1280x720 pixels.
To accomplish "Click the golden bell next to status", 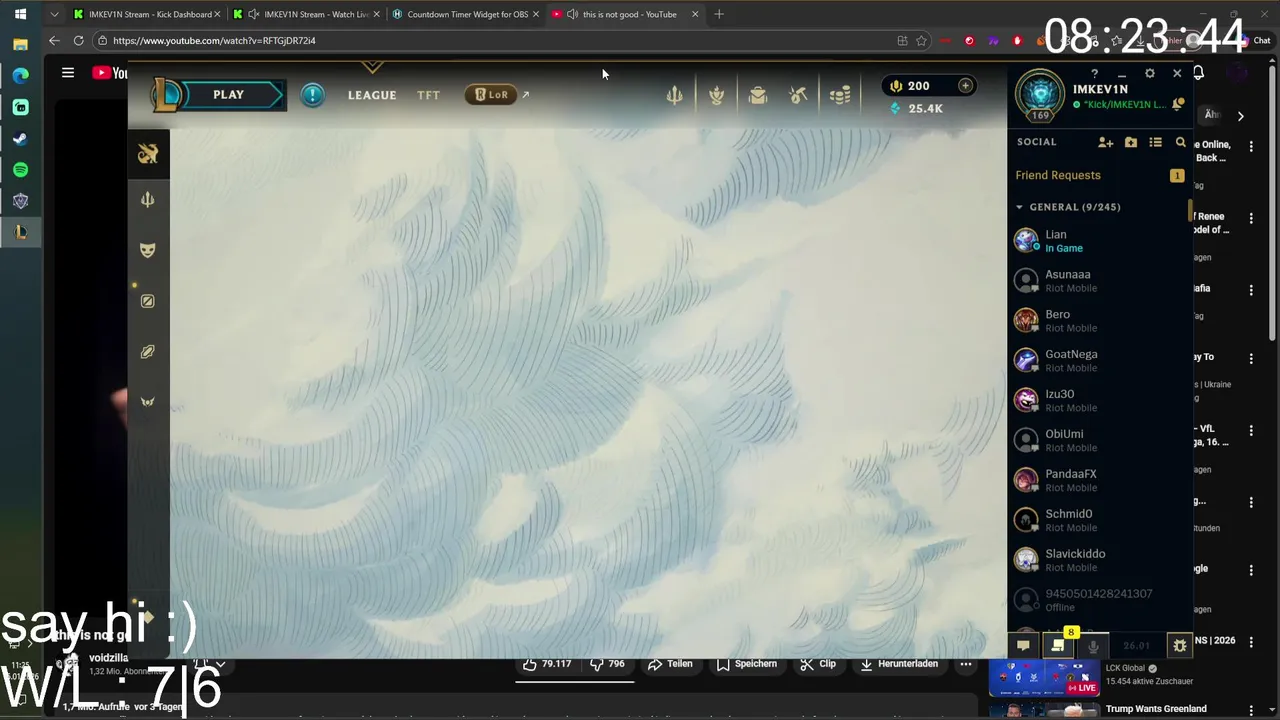I will click(x=1178, y=104).
